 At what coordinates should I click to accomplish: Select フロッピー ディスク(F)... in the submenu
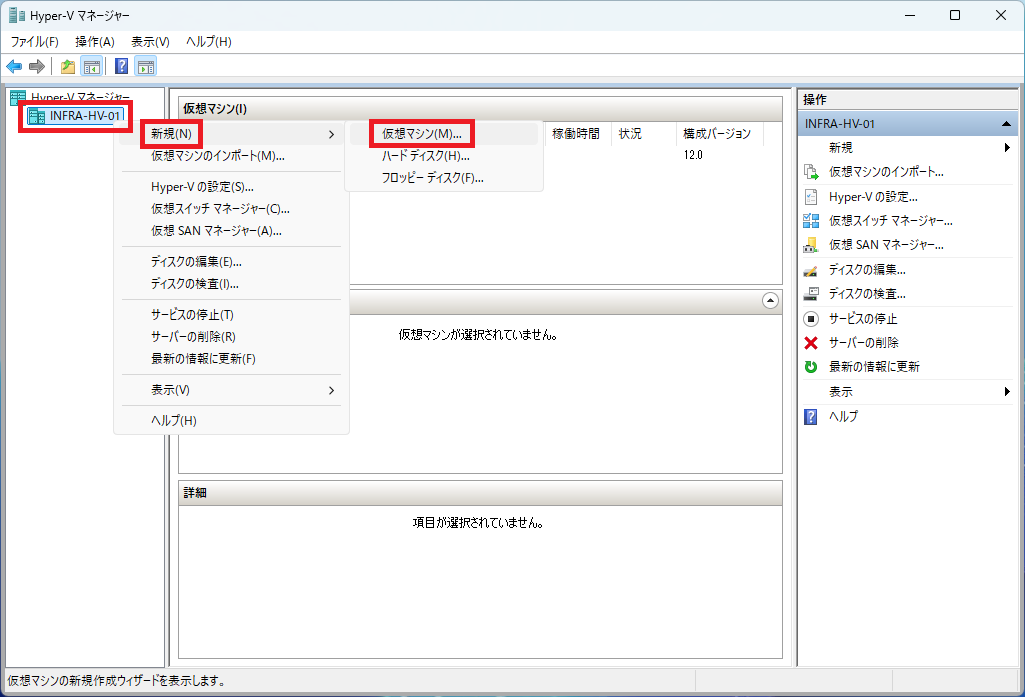444,178
